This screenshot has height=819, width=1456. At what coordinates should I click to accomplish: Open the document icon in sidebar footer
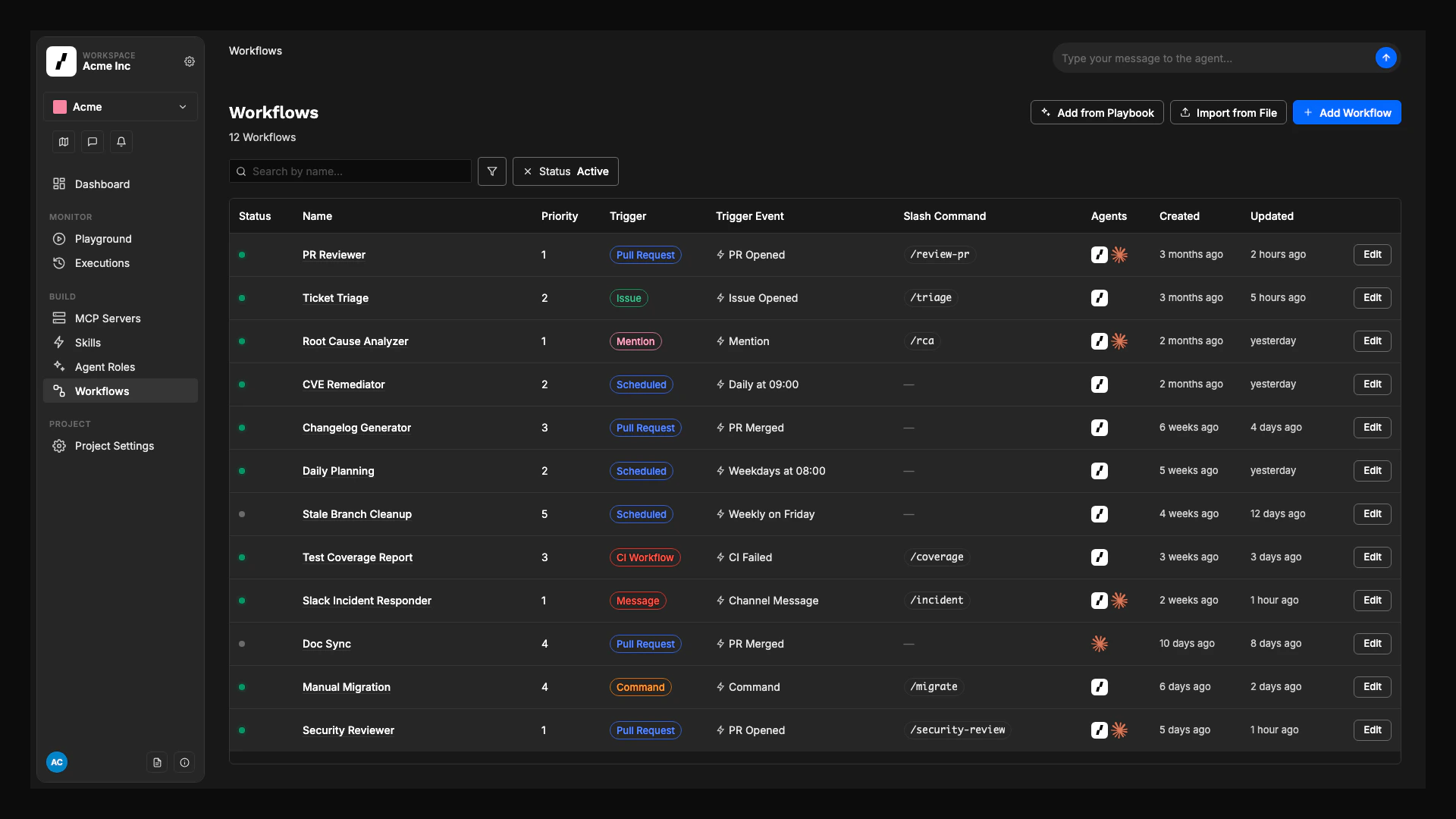(157, 762)
